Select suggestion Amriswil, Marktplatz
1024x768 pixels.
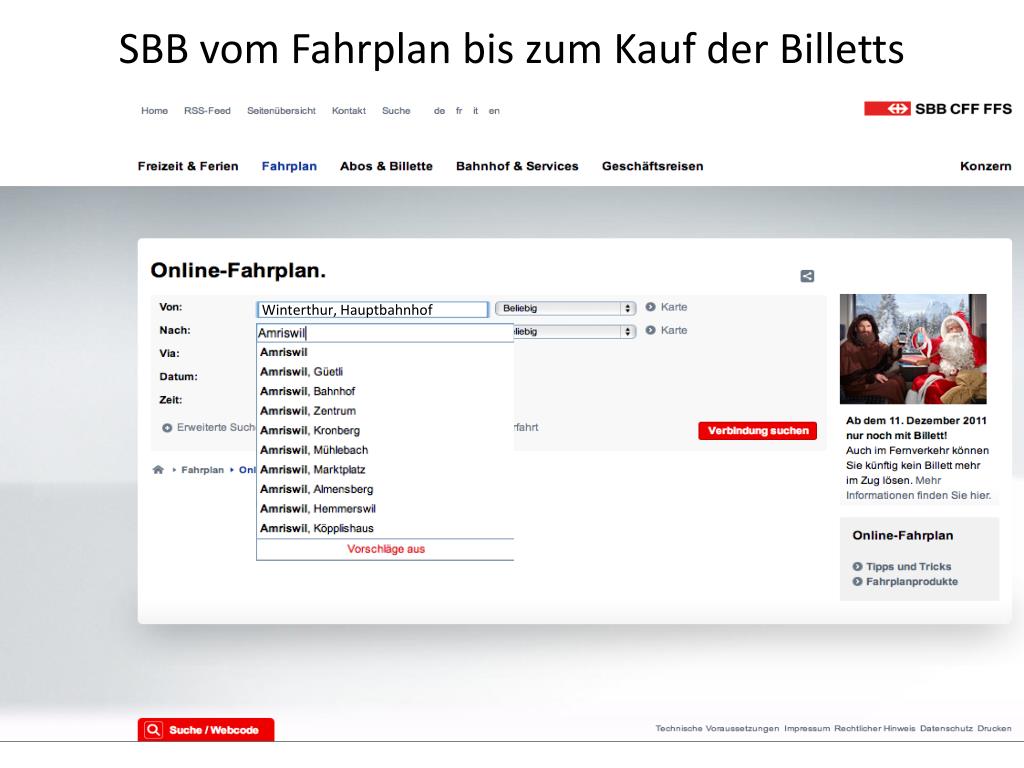coord(385,470)
